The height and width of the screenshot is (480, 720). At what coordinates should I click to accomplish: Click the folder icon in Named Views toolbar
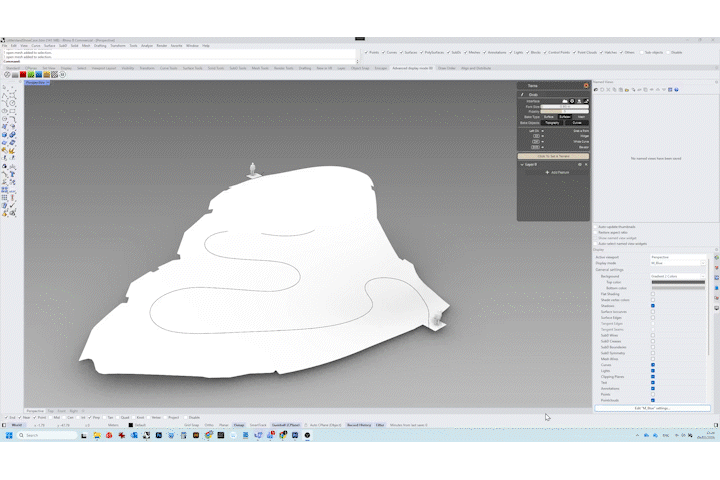[x=627, y=90]
